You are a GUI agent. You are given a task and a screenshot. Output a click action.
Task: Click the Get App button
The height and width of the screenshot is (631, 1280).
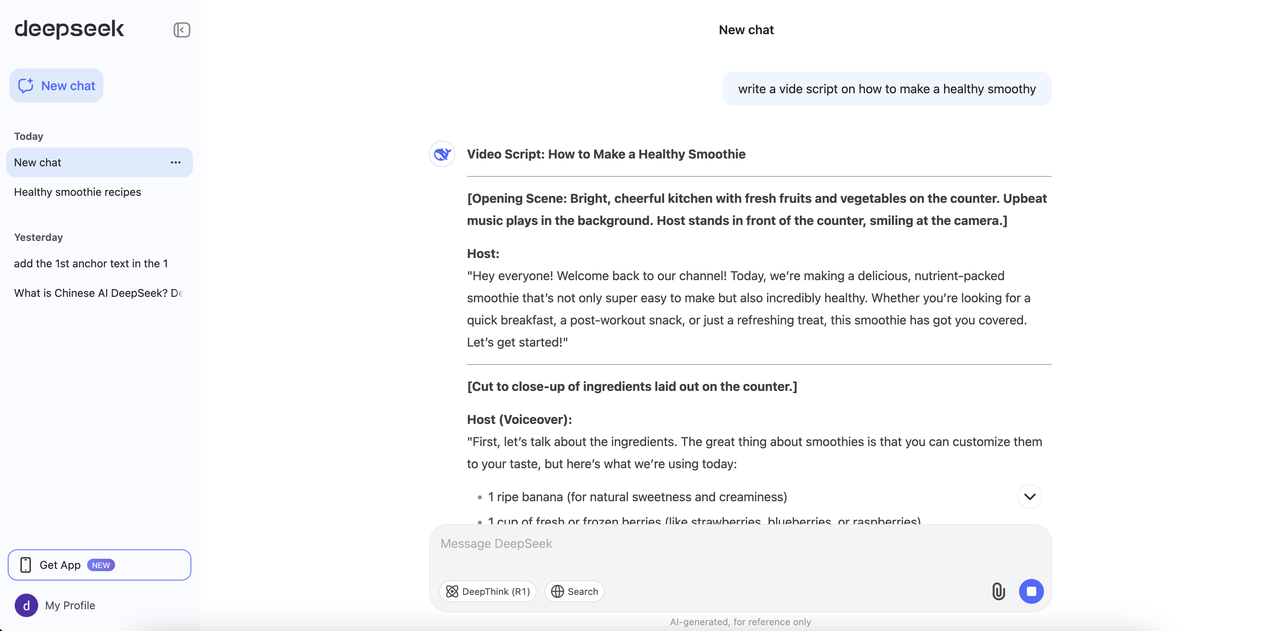99,565
